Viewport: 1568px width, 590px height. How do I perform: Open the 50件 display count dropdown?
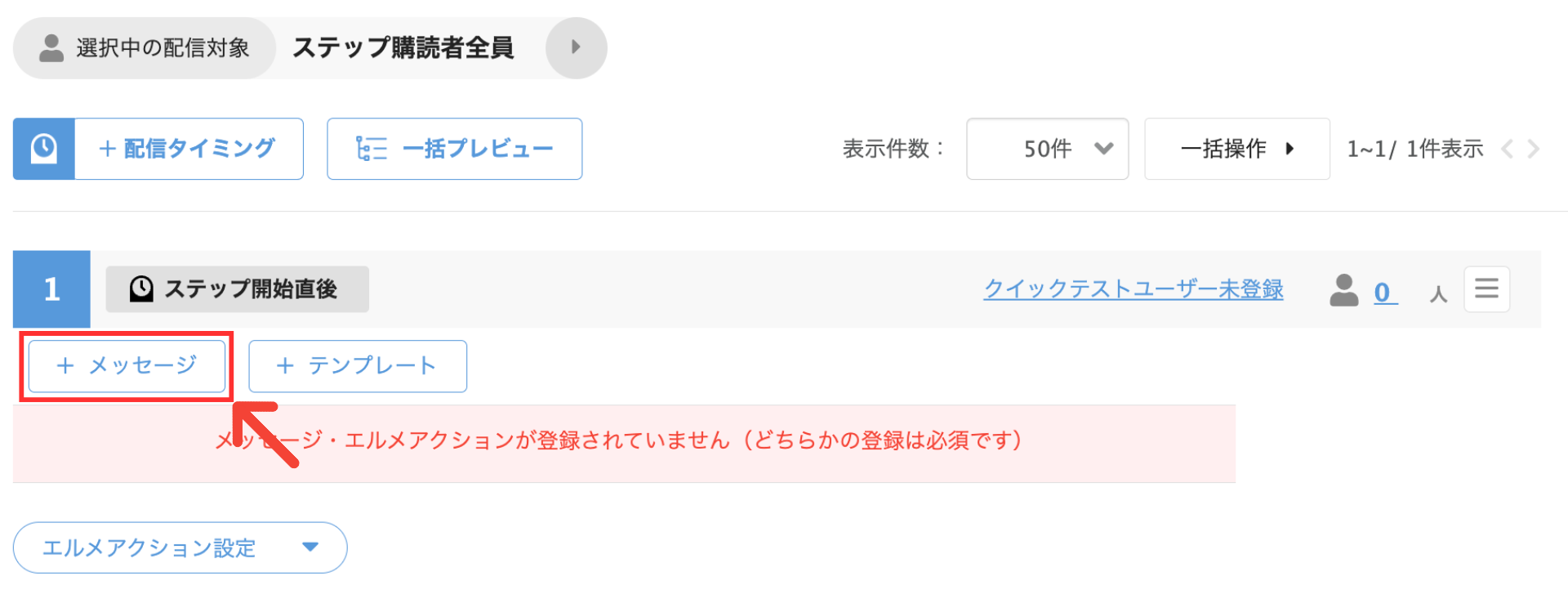1047,149
